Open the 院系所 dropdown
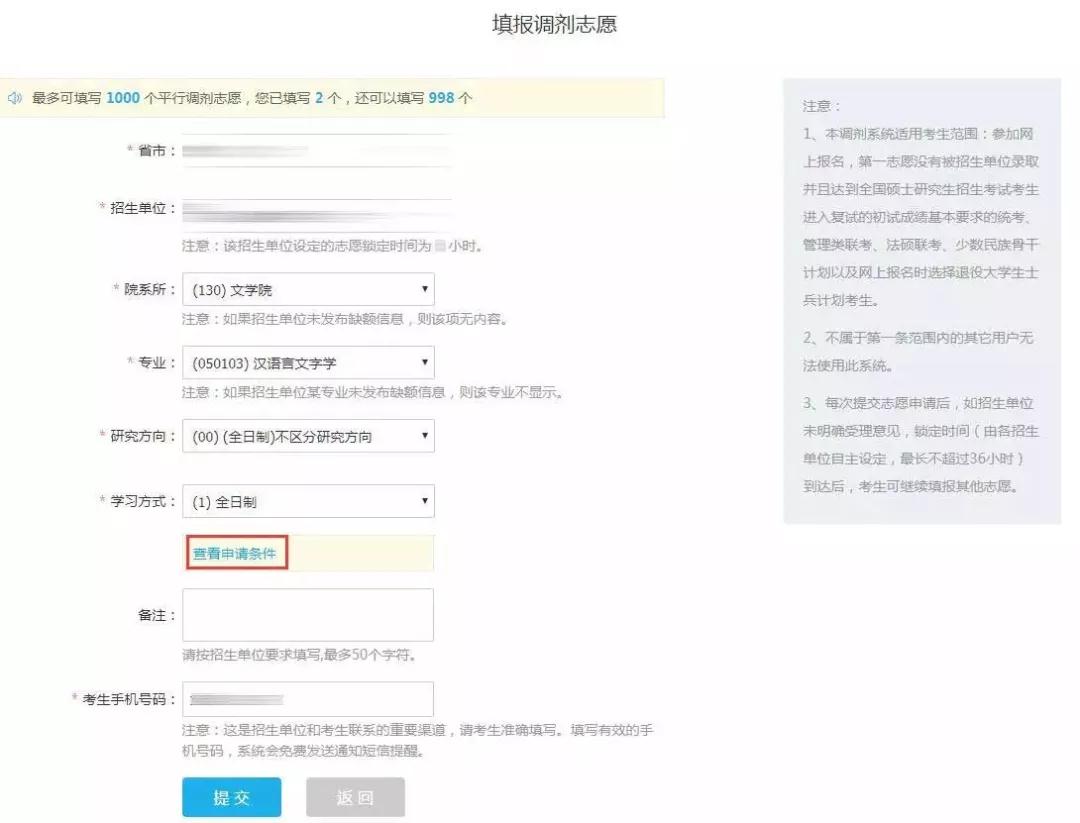The width and height of the screenshot is (1080, 823). coord(307,289)
